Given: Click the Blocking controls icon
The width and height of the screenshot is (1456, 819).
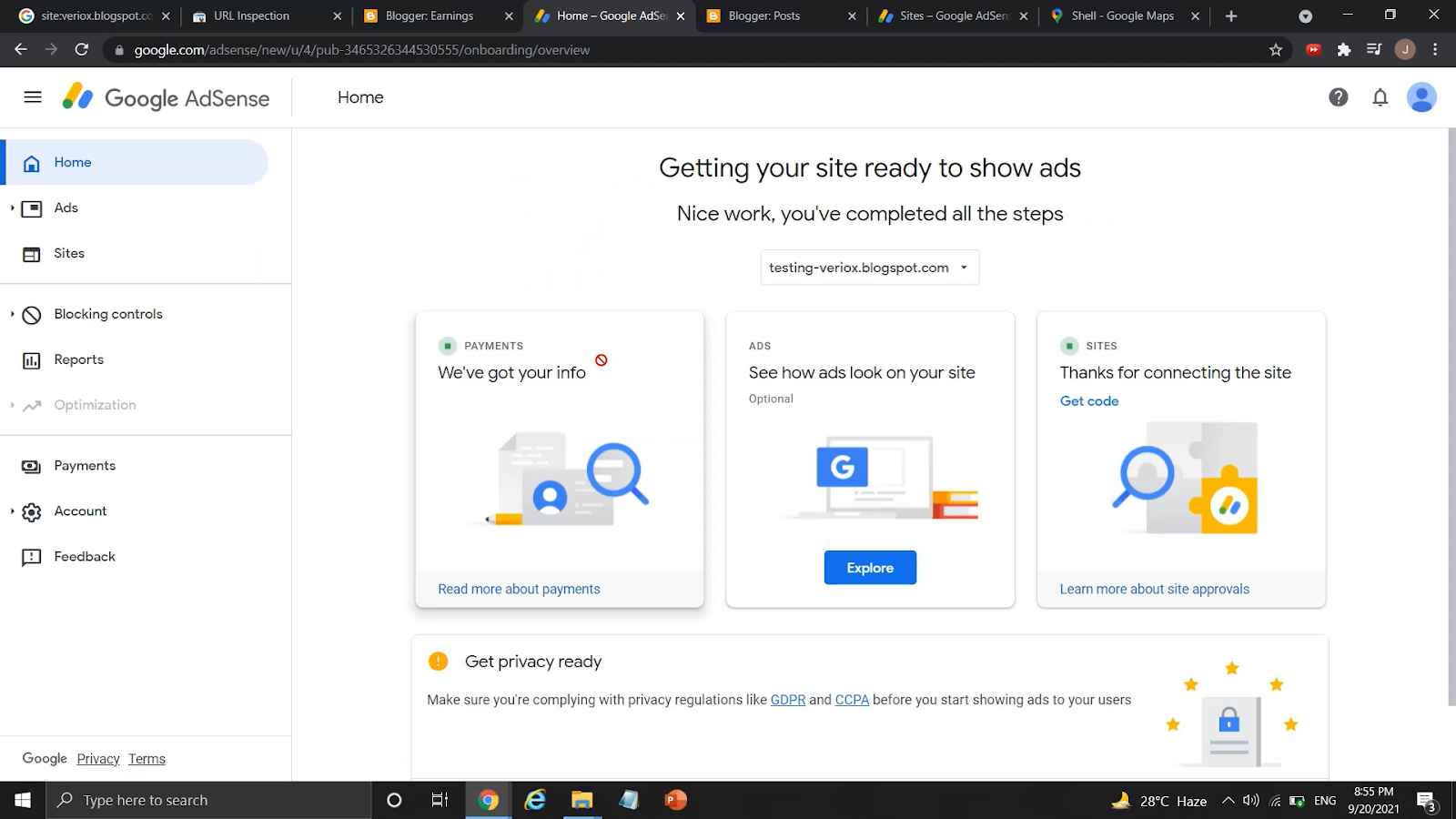Looking at the screenshot, I should 32,315.
